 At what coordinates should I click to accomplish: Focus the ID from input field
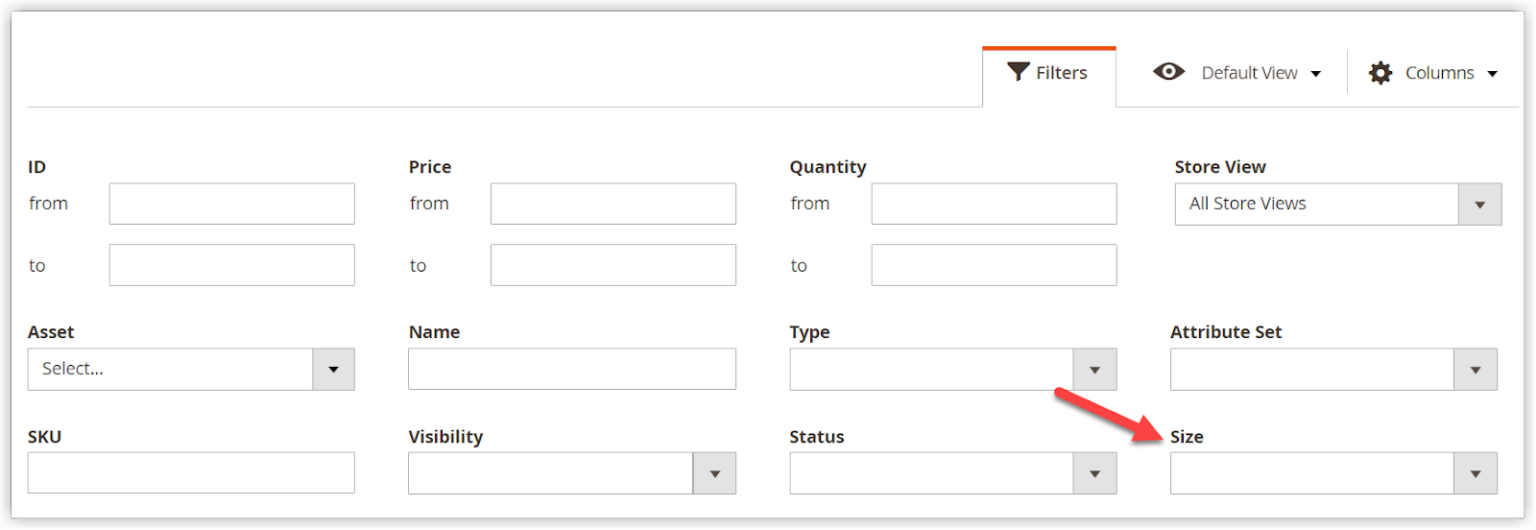tap(232, 204)
